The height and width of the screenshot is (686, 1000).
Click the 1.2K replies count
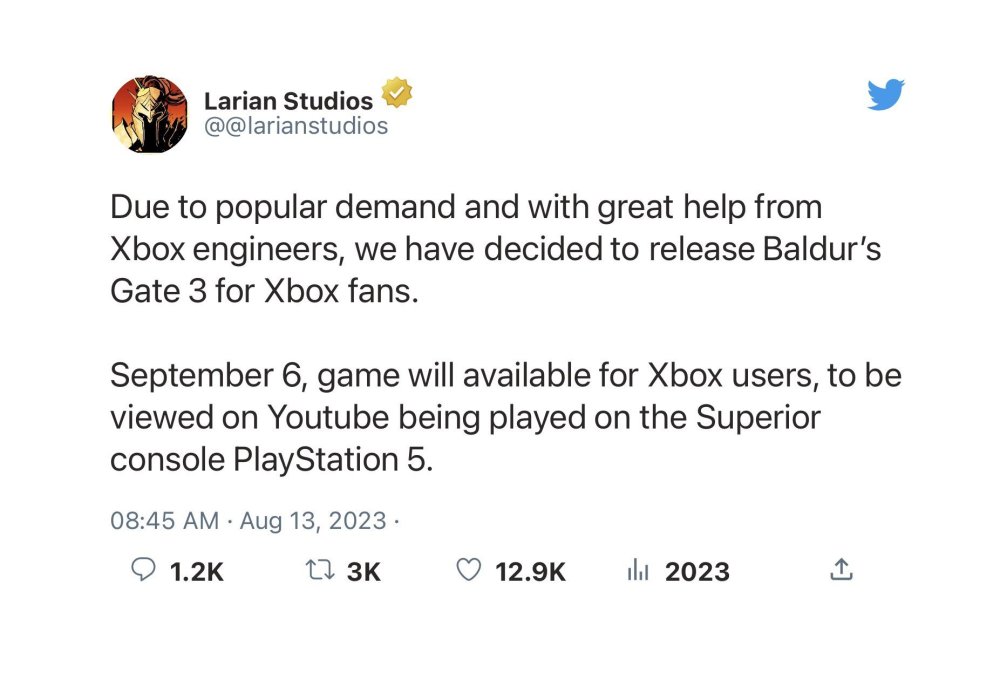tap(197, 572)
